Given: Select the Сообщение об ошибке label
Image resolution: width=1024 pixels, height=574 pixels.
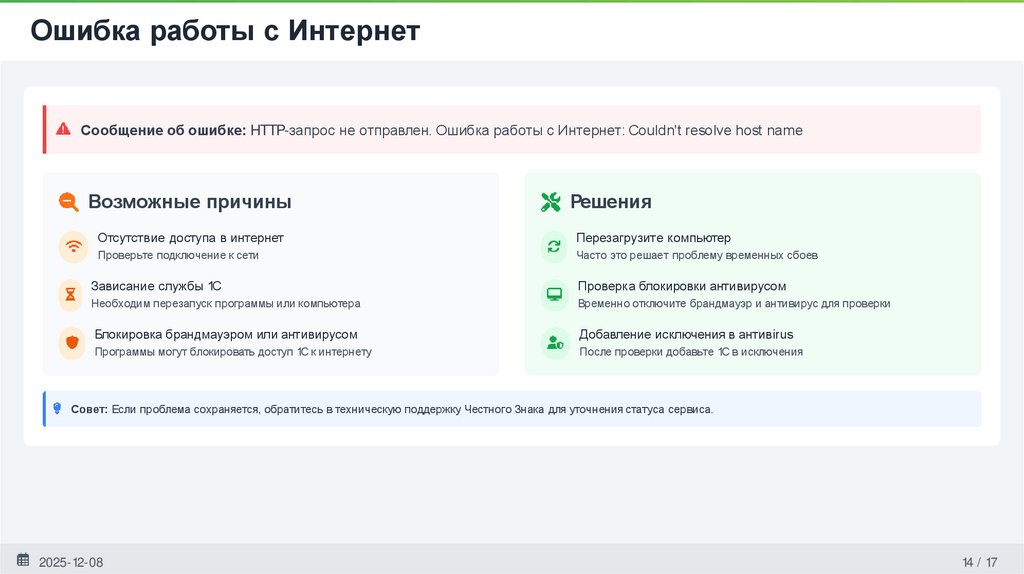Looking at the screenshot, I should [163, 130].
